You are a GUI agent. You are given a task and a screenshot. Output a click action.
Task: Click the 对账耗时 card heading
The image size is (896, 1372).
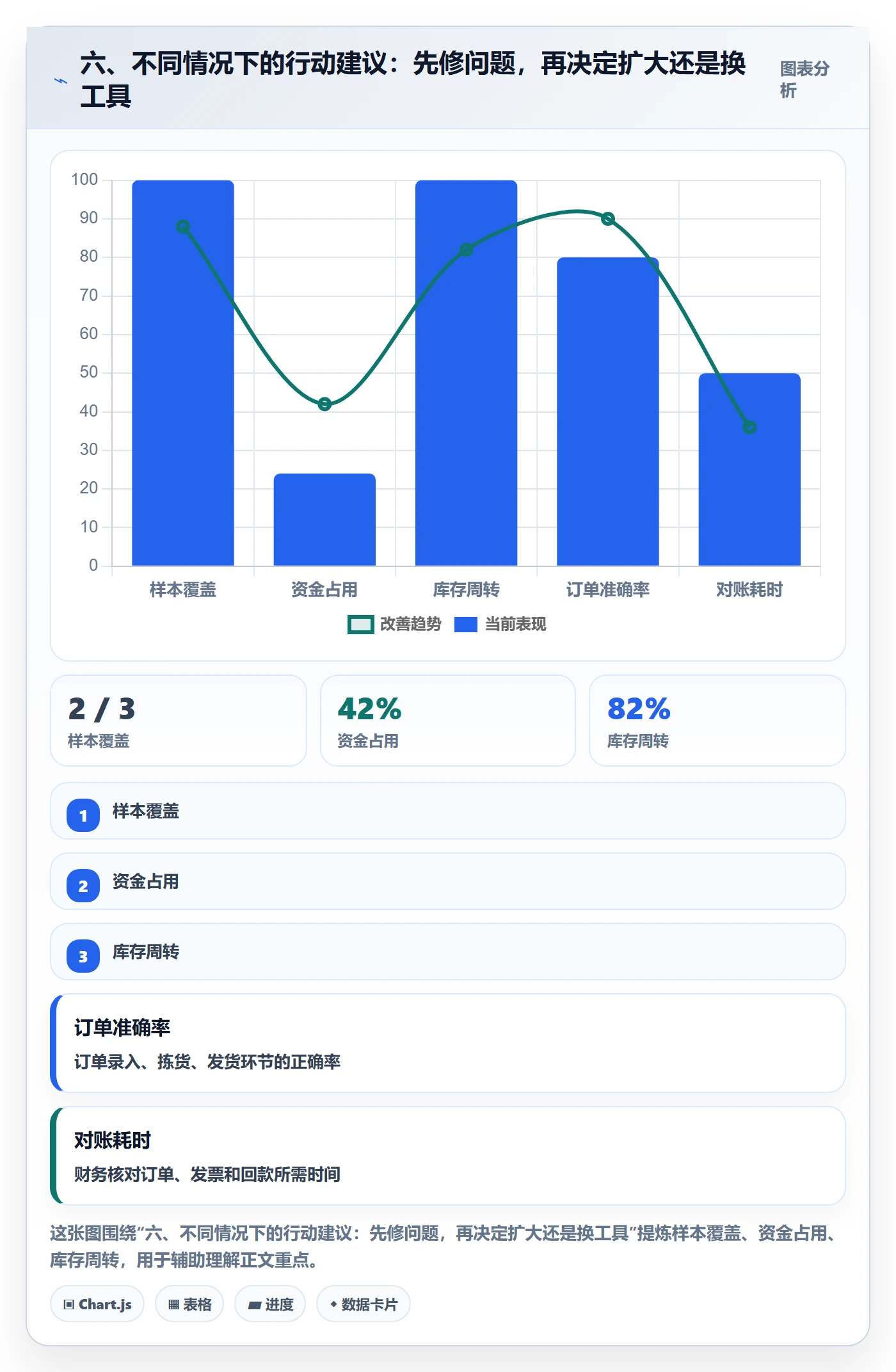click(113, 1140)
